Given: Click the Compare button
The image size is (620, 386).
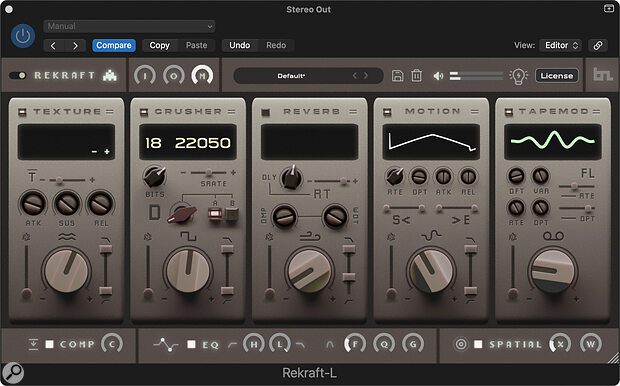Looking at the screenshot, I should pyautogui.click(x=114, y=45).
